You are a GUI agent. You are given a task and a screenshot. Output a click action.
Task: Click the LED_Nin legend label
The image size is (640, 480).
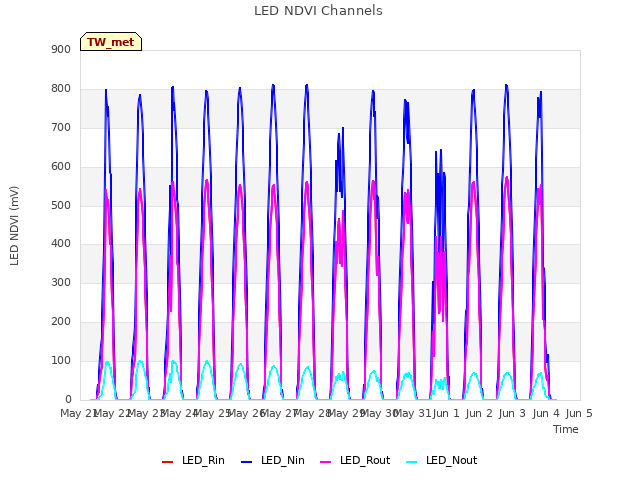click(x=282, y=460)
